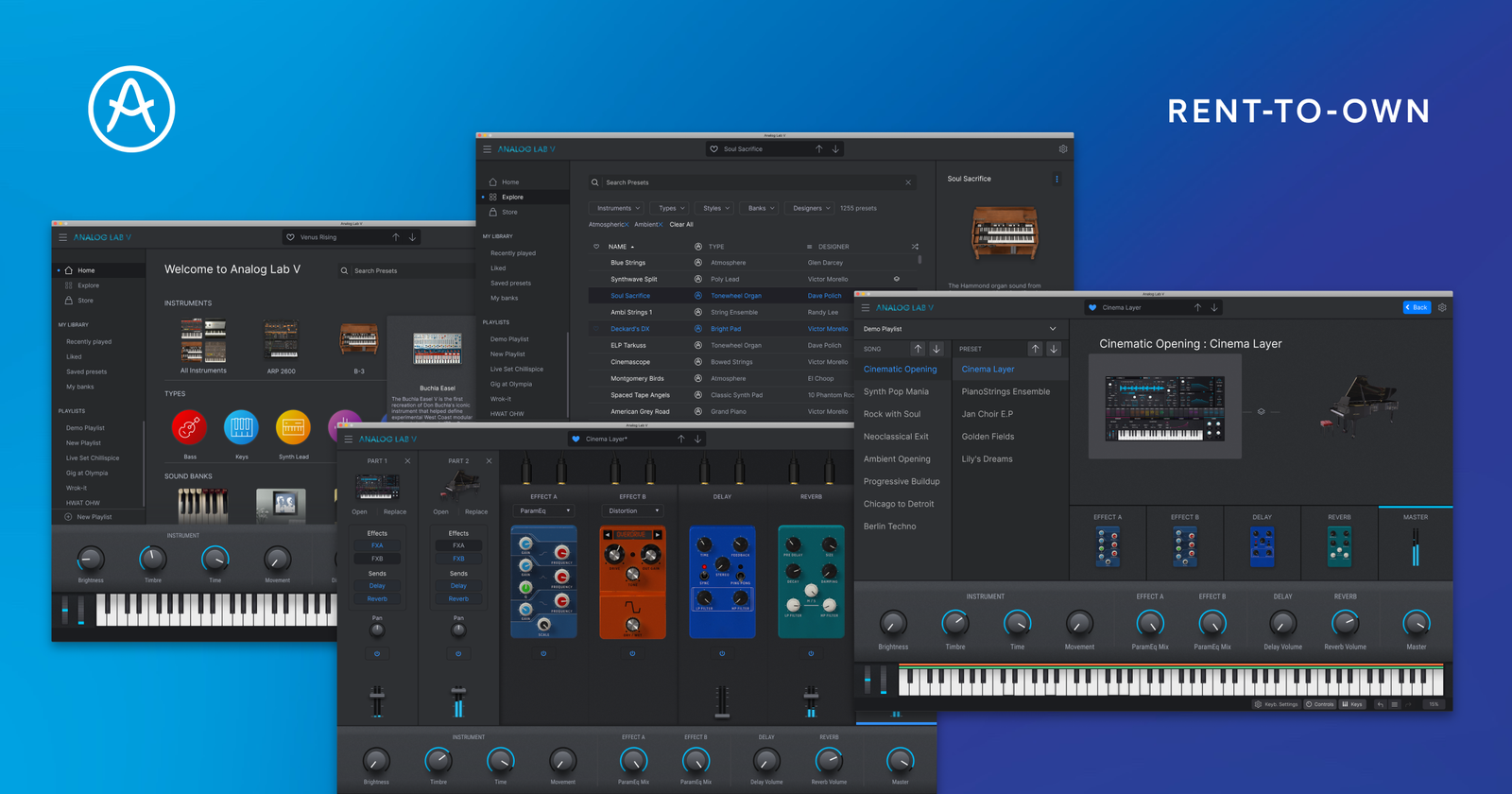Go to next preset after Soul Sacrifice
The width and height of the screenshot is (1512, 794).
click(x=835, y=149)
